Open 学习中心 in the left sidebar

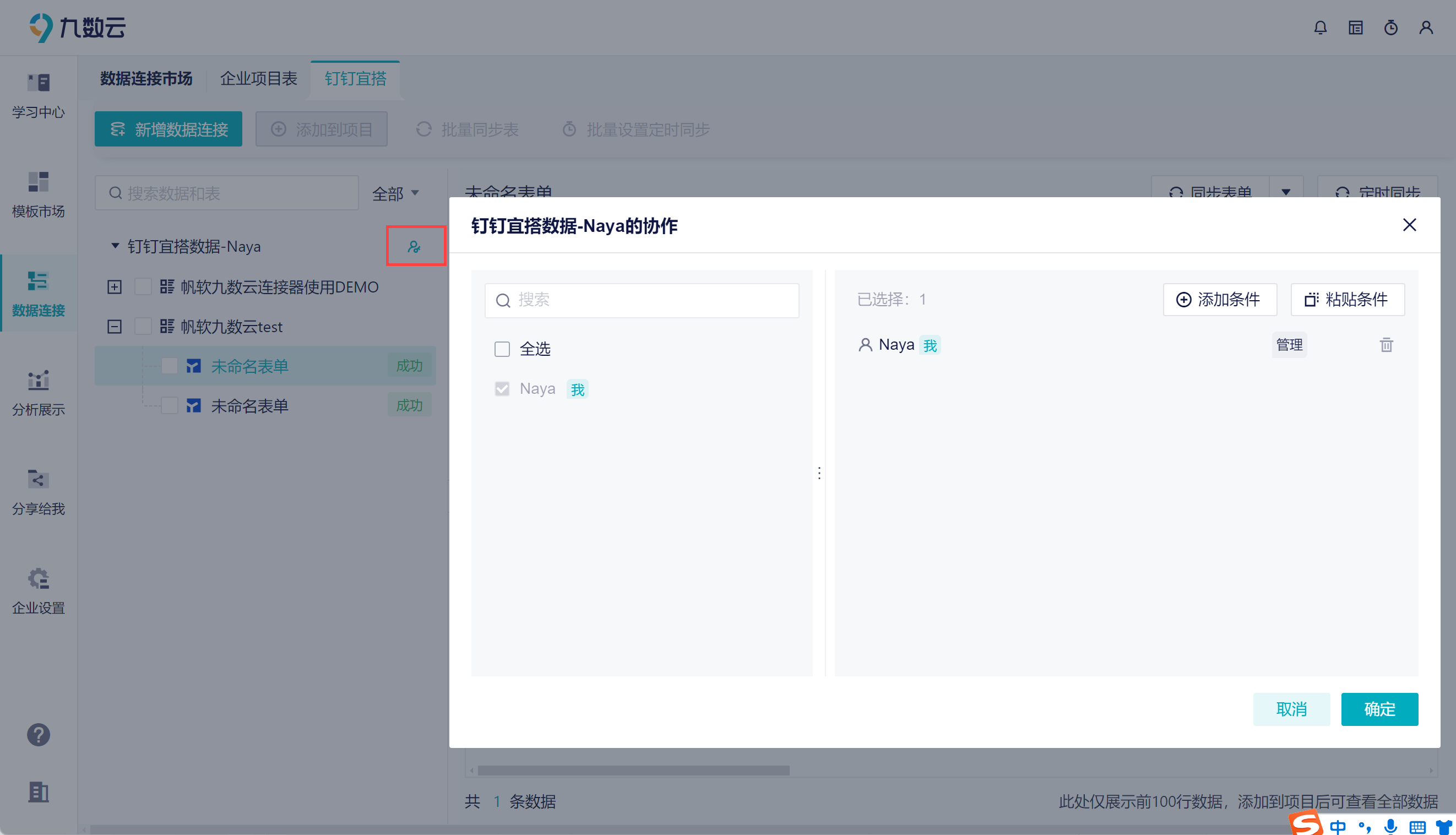pyautogui.click(x=39, y=96)
